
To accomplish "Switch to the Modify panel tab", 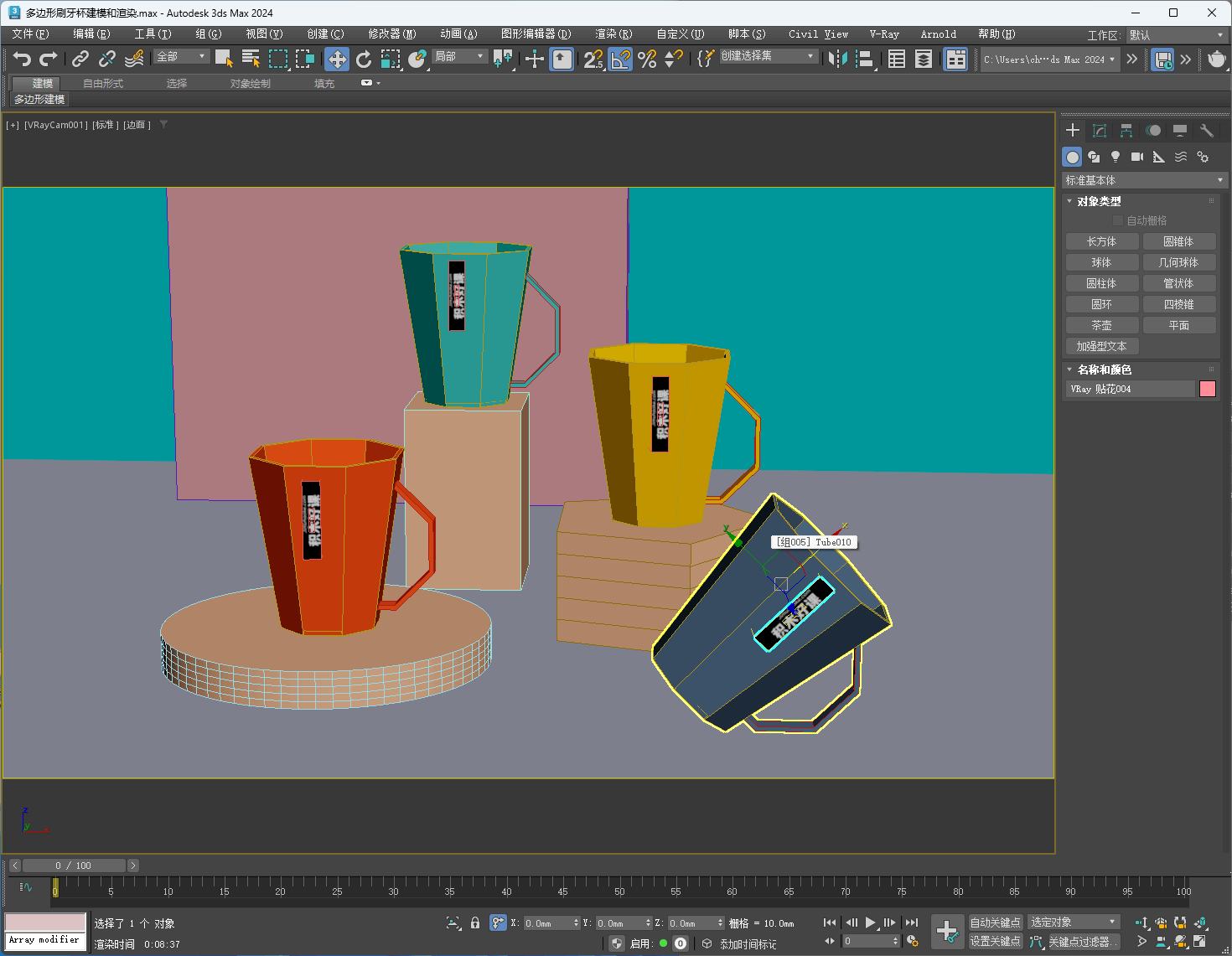I will tap(1100, 131).
